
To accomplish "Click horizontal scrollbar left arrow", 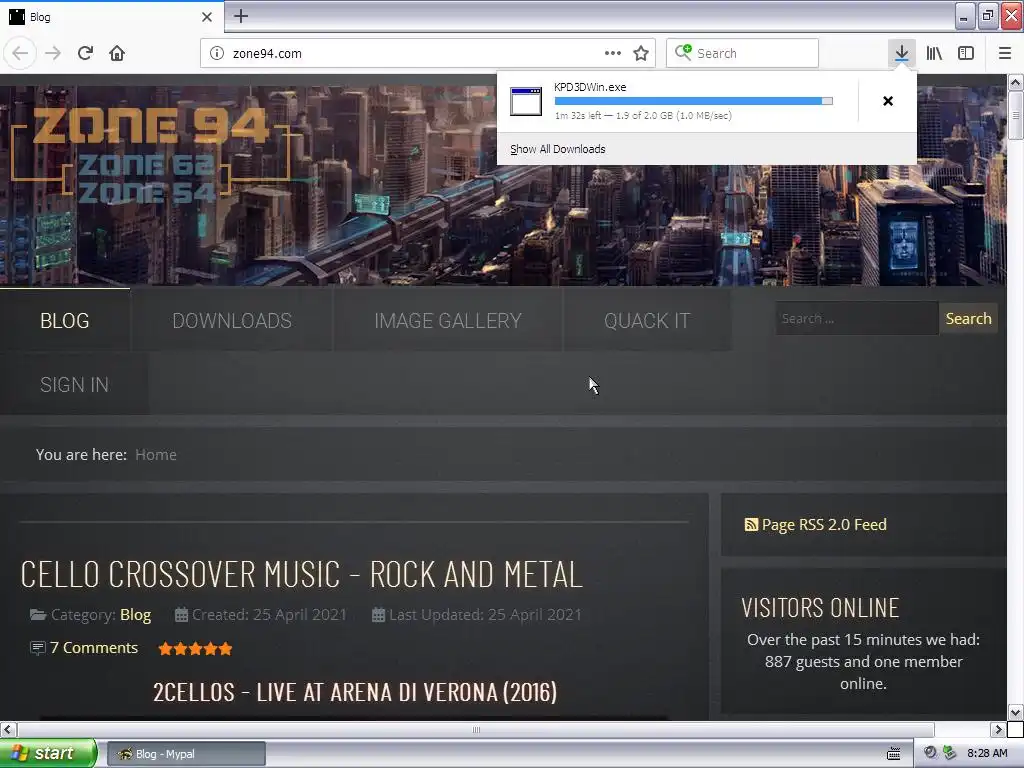I will coord(8,729).
